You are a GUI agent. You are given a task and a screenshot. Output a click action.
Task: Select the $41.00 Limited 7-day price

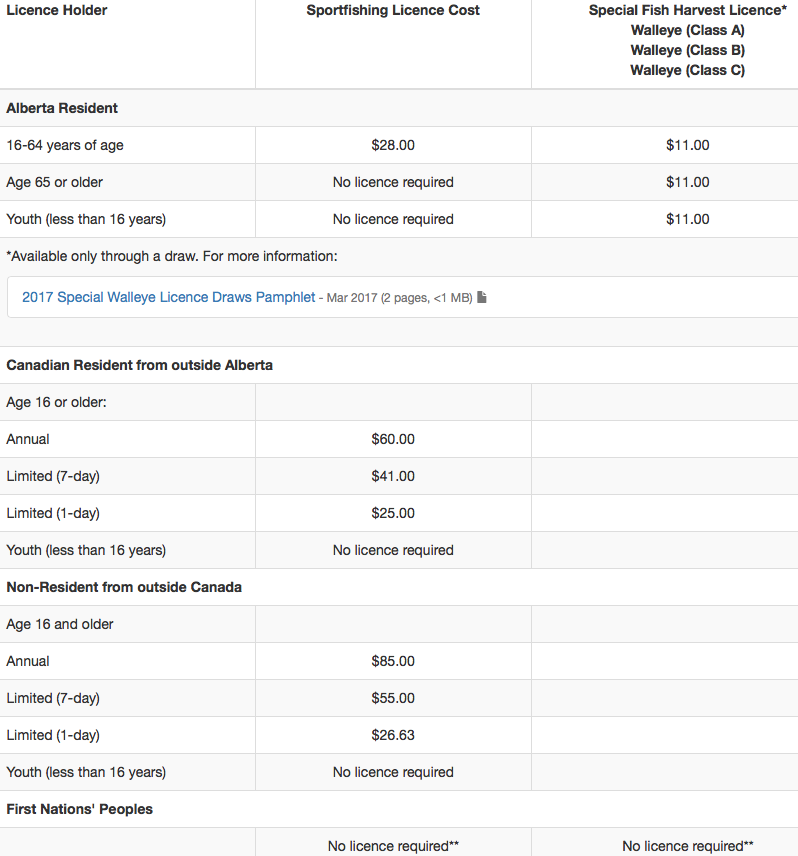pyautogui.click(x=393, y=476)
